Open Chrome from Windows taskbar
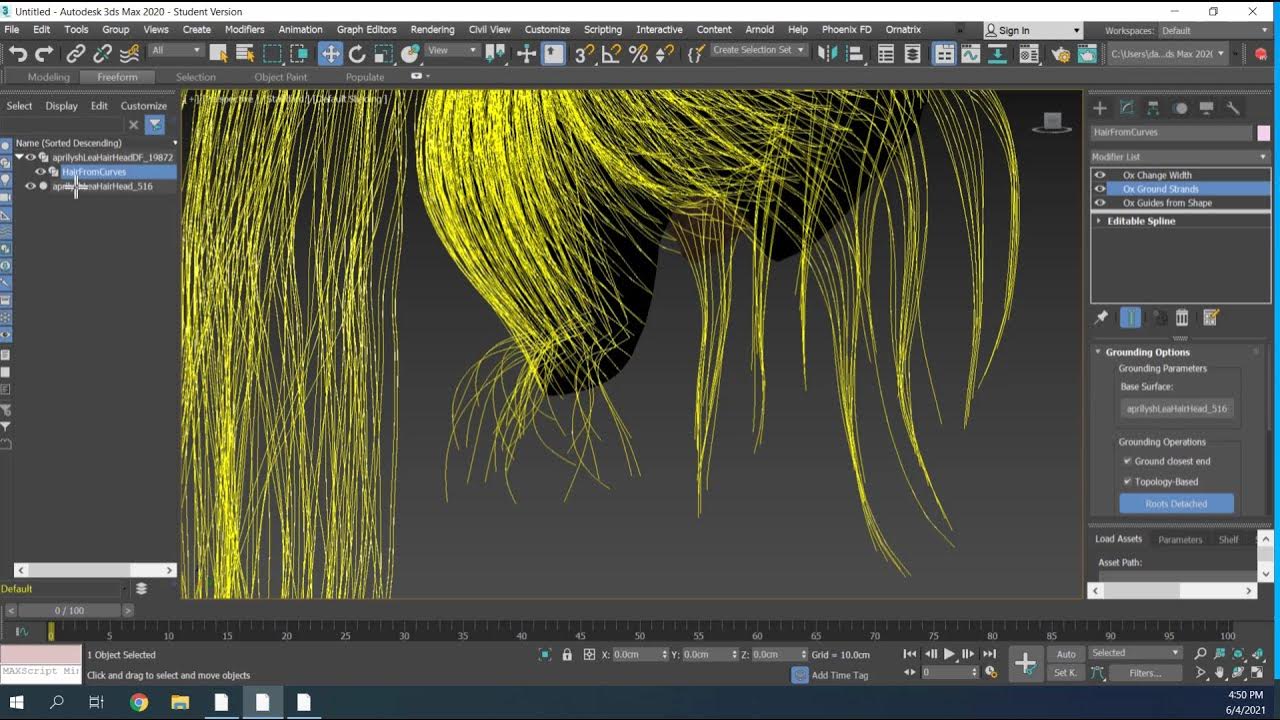The height and width of the screenshot is (720, 1280). pos(139,703)
